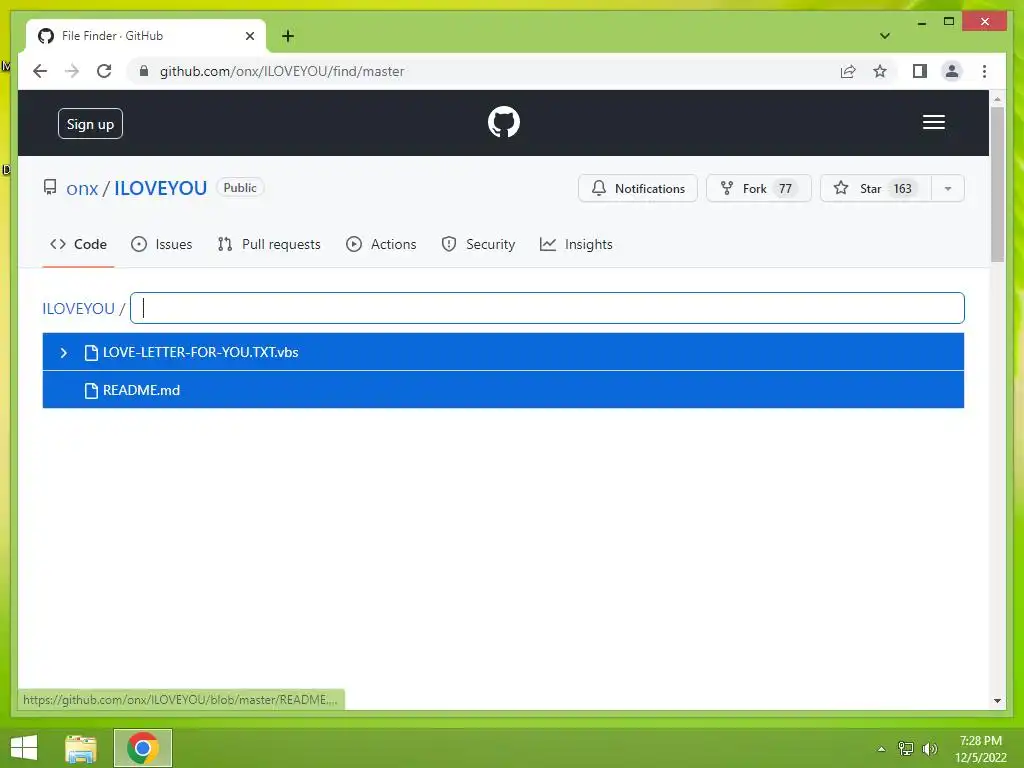The image size is (1024, 768).
Task: Show hidden system tray icons
Action: [881, 749]
